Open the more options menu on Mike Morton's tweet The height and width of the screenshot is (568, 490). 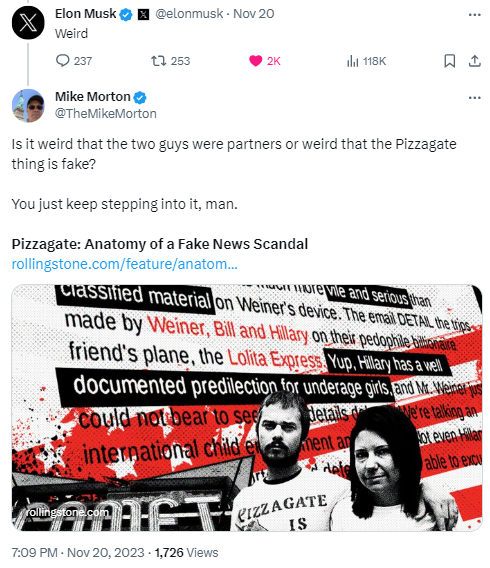pos(474,97)
